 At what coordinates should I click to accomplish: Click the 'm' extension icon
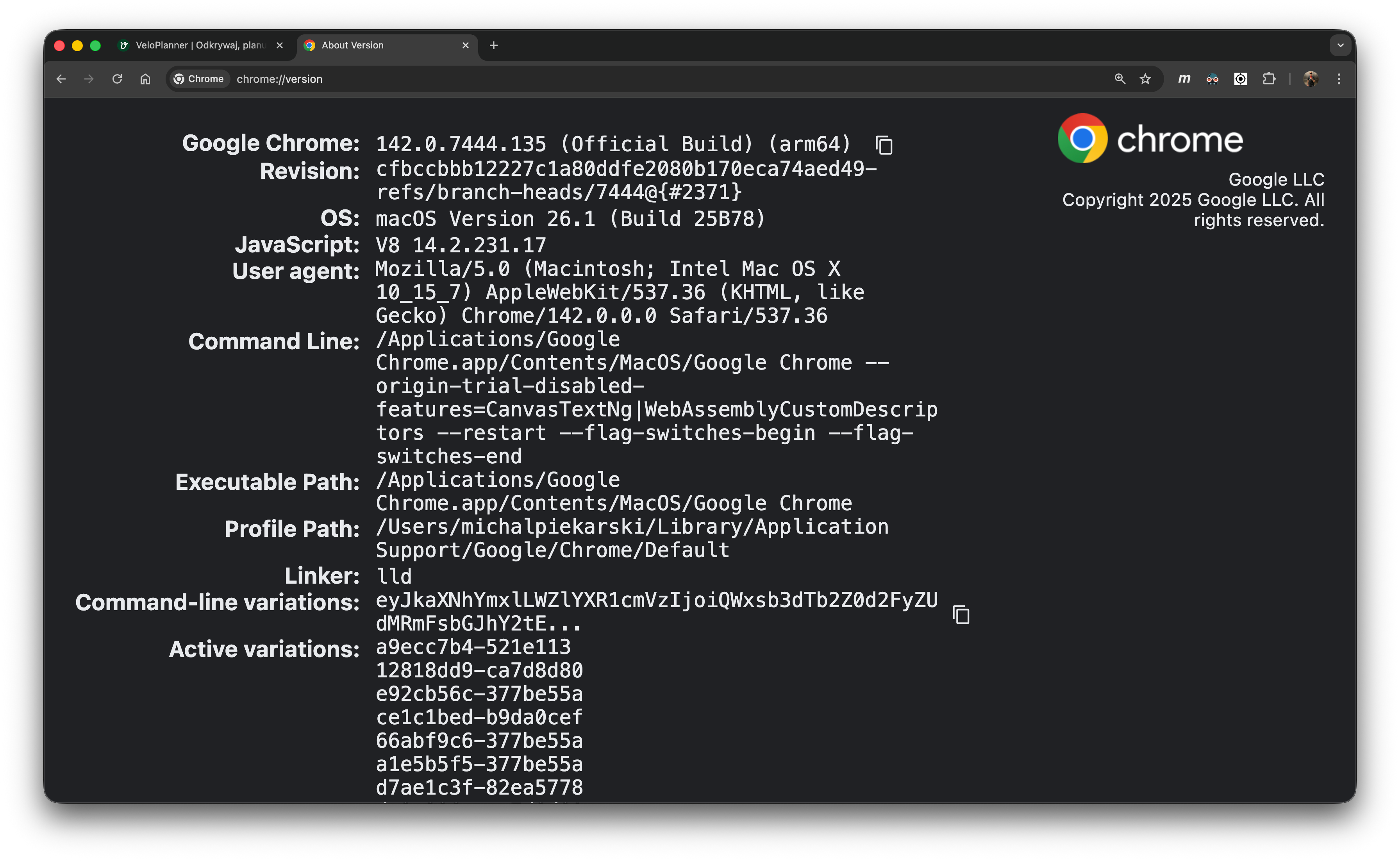coord(1184,79)
